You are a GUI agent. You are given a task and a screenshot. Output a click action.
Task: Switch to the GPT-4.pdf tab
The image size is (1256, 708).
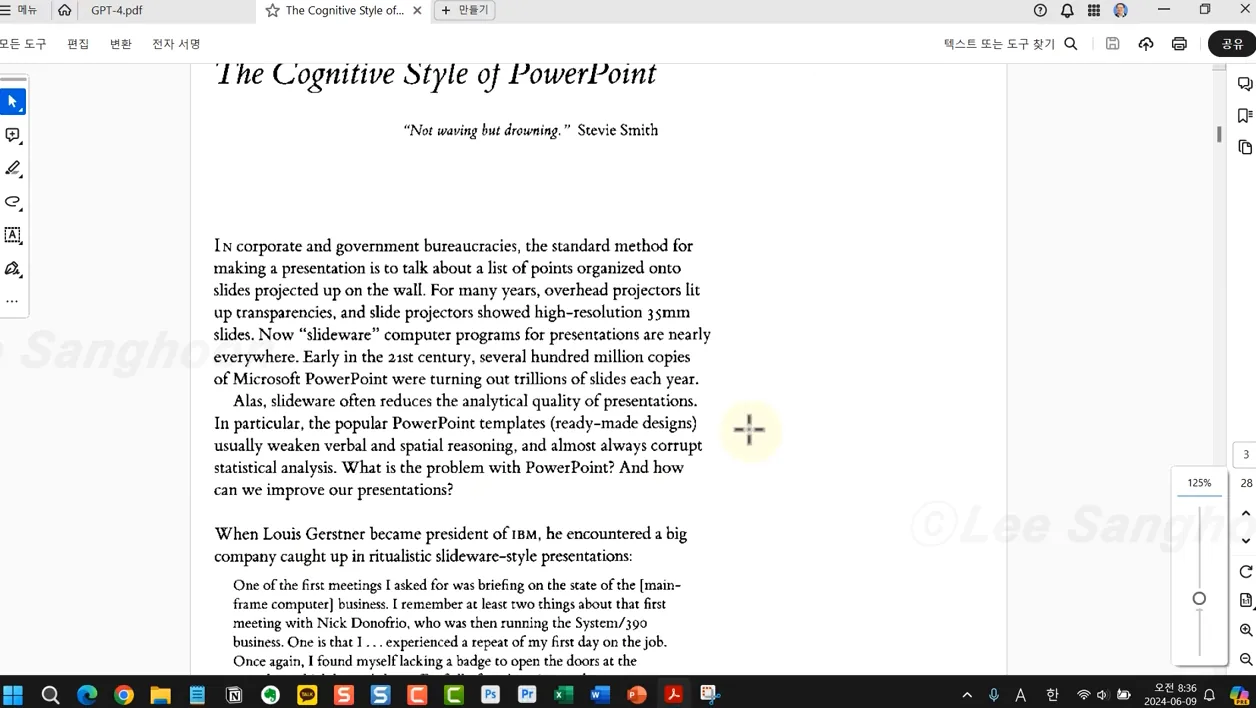click(116, 11)
